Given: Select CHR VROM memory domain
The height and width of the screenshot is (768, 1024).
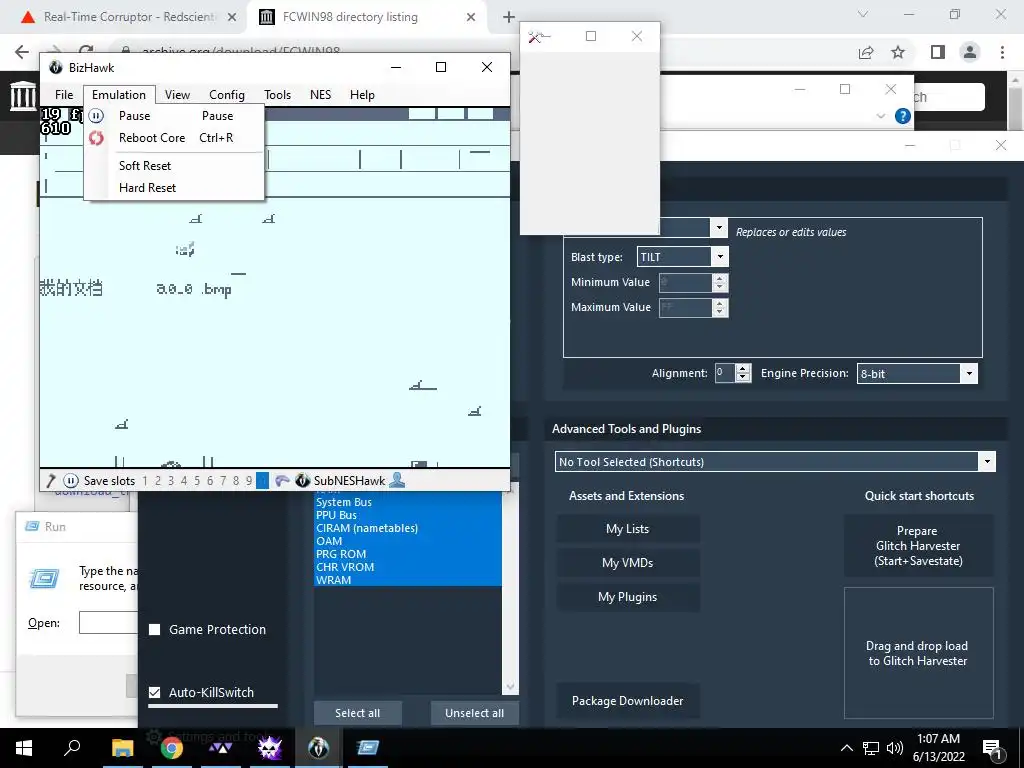Looking at the screenshot, I should (x=408, y=567).
